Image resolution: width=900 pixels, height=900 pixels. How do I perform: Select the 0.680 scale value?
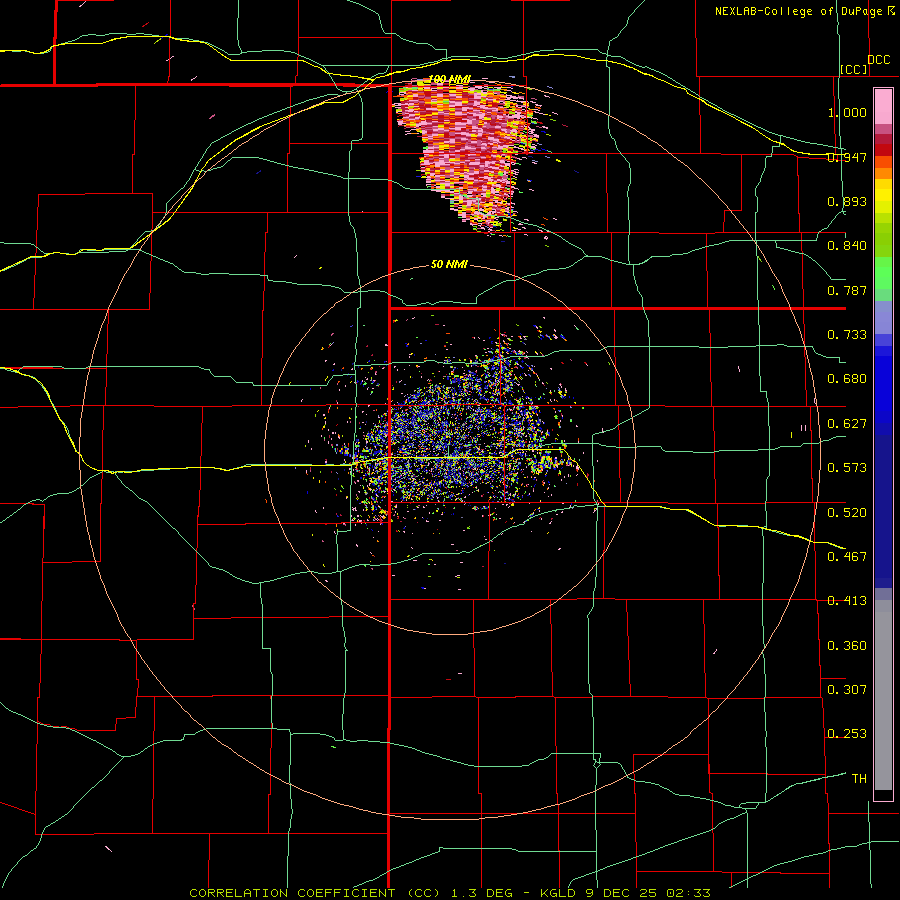[x=847, y=379]
